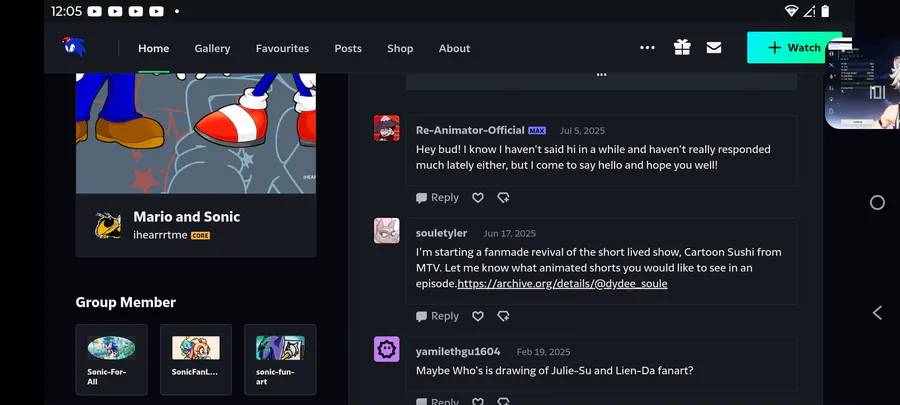Screen dimensions: 900x405
Task: Open the About tab
Action: (455, 48)
